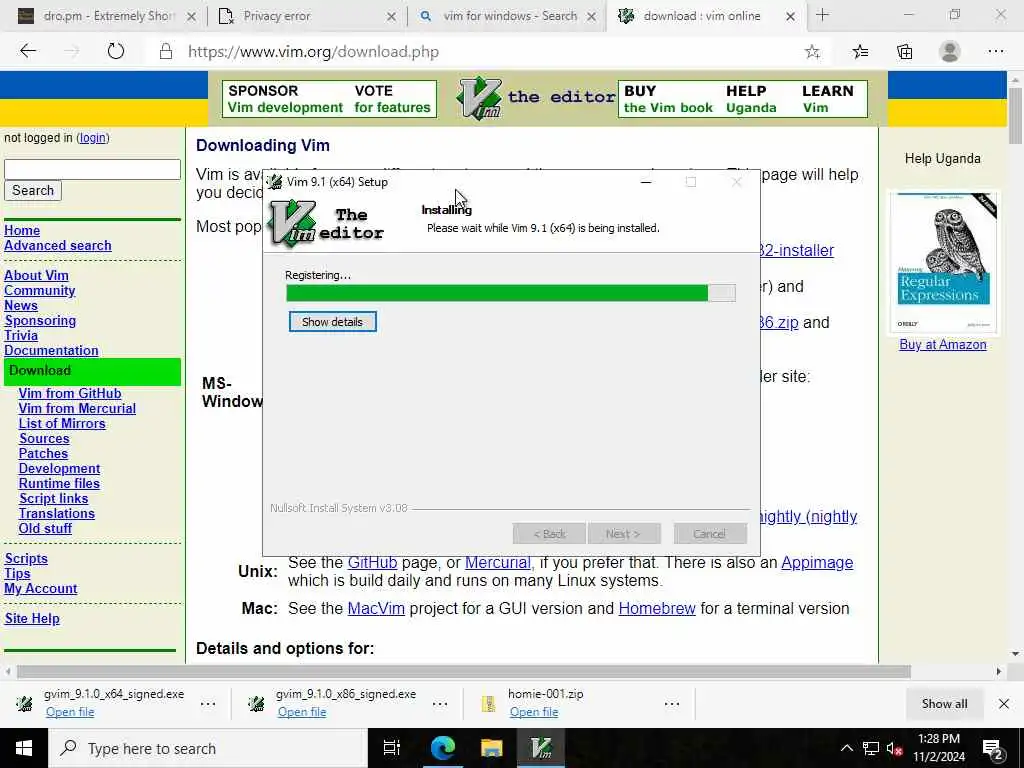Open the 'About Vim' sidebar link
1024x768 pixels.
[x=36, y=276]
